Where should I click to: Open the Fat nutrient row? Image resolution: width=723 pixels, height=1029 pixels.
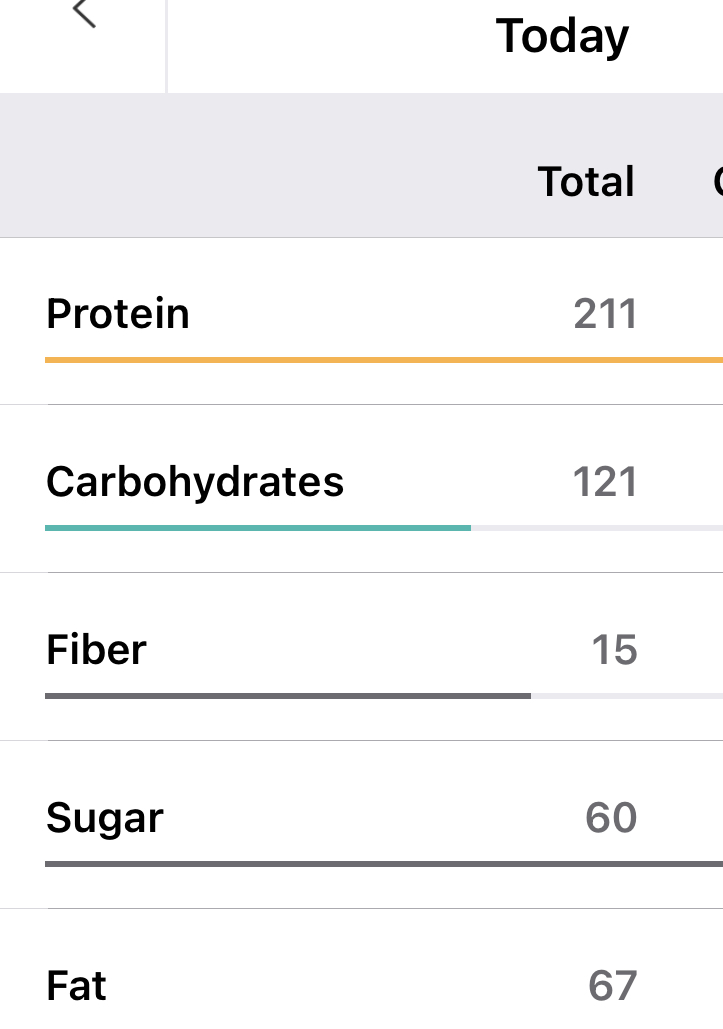(76, 986)
